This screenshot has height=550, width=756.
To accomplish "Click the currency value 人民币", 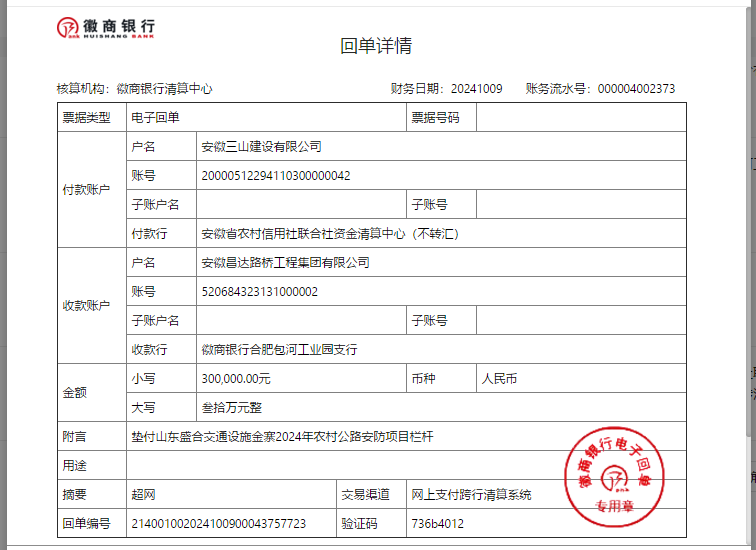I will 499,379.
